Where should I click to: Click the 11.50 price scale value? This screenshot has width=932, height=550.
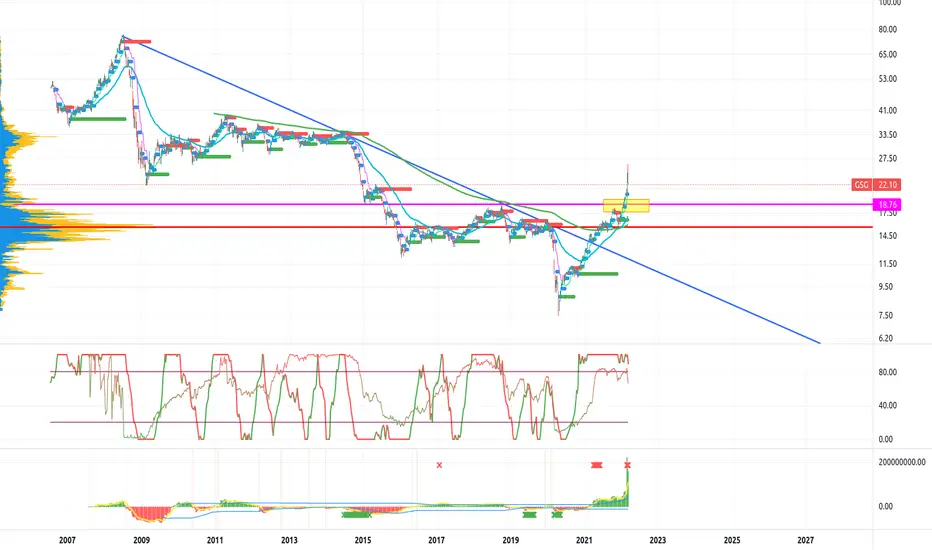pos(887,263)
